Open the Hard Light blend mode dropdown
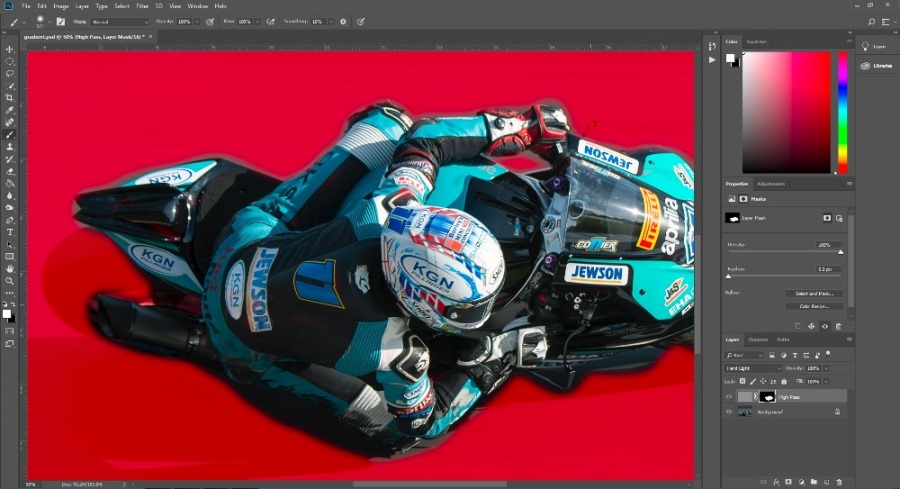 pyautogui.click(x=753, y=368)
